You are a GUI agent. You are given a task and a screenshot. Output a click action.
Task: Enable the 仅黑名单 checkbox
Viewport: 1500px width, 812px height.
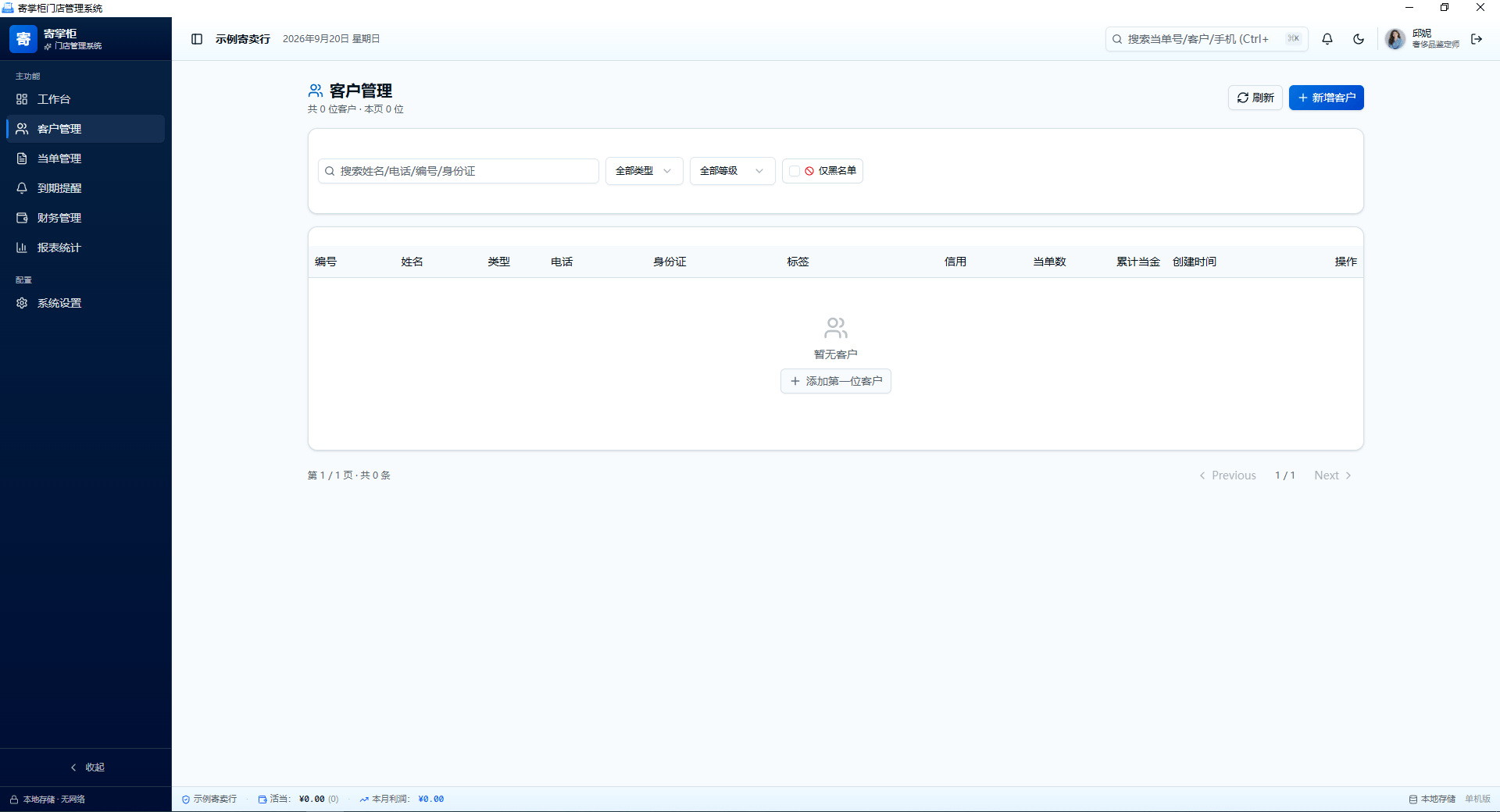(x=795, y=171)
